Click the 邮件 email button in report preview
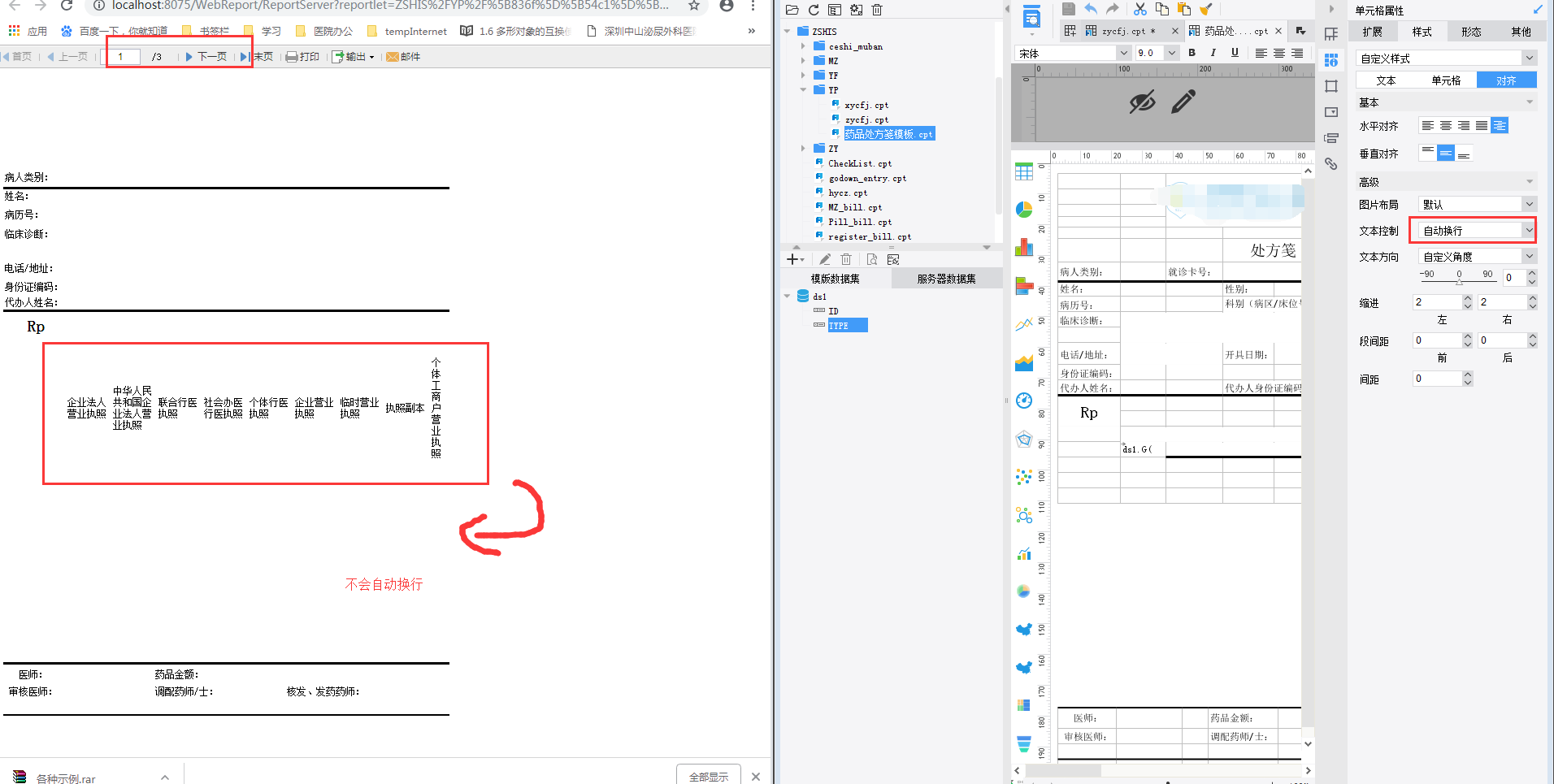Image resolution: width=1554 pixels, height=784 pixels. (403, 57)
